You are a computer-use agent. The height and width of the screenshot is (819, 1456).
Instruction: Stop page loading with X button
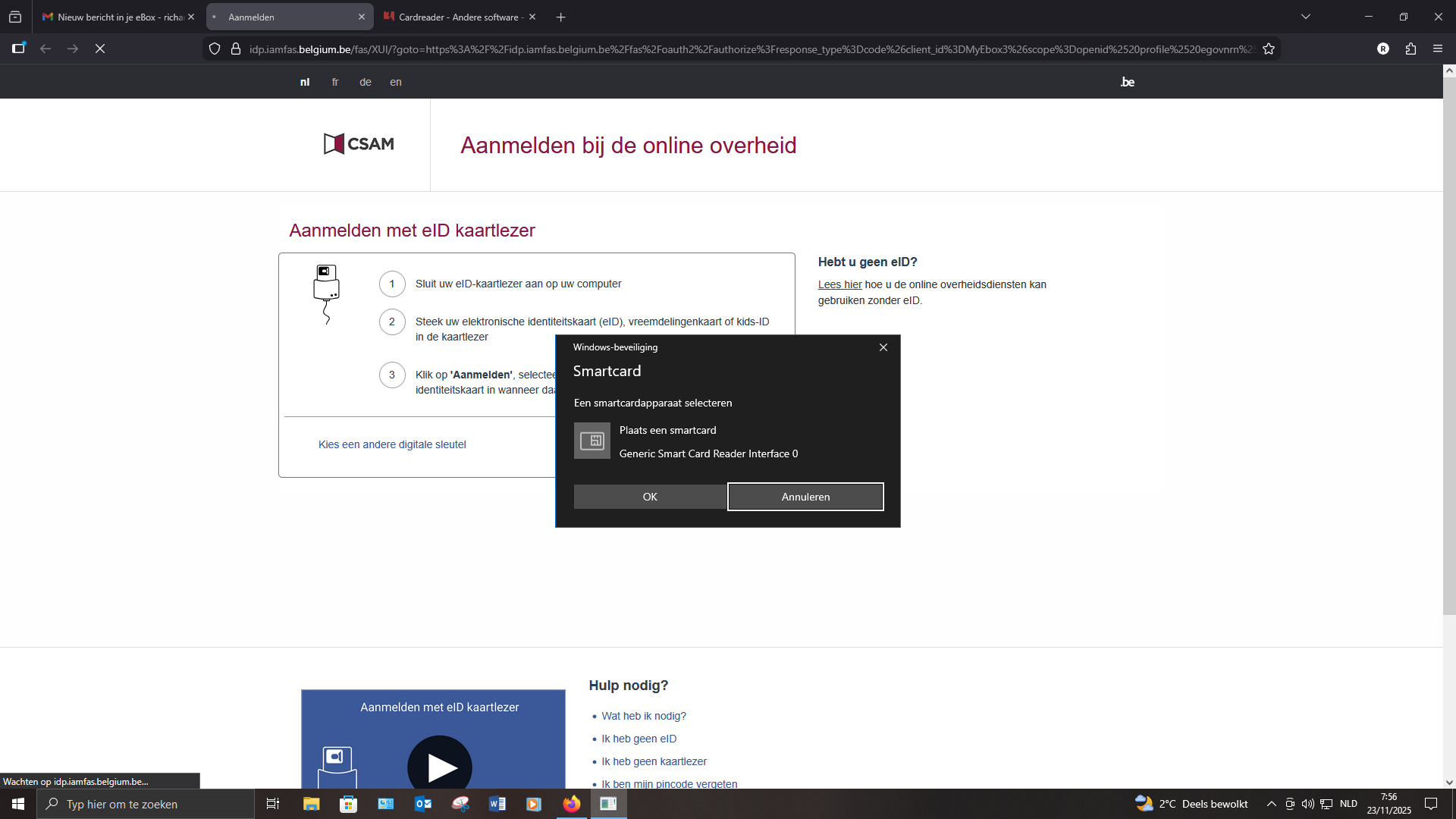[100, 49]
